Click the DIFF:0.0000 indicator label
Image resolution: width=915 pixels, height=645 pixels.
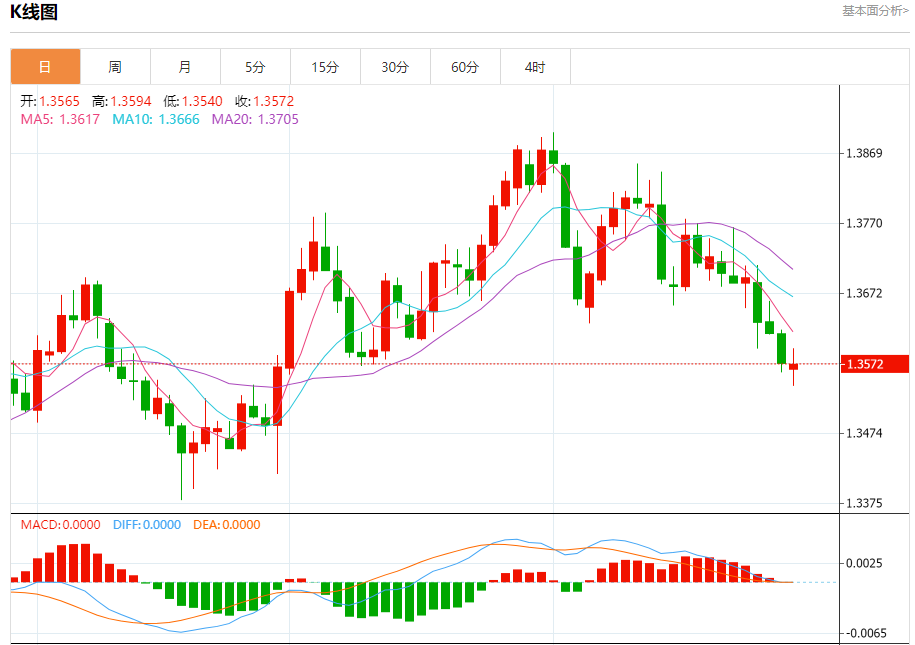point(147,524)
